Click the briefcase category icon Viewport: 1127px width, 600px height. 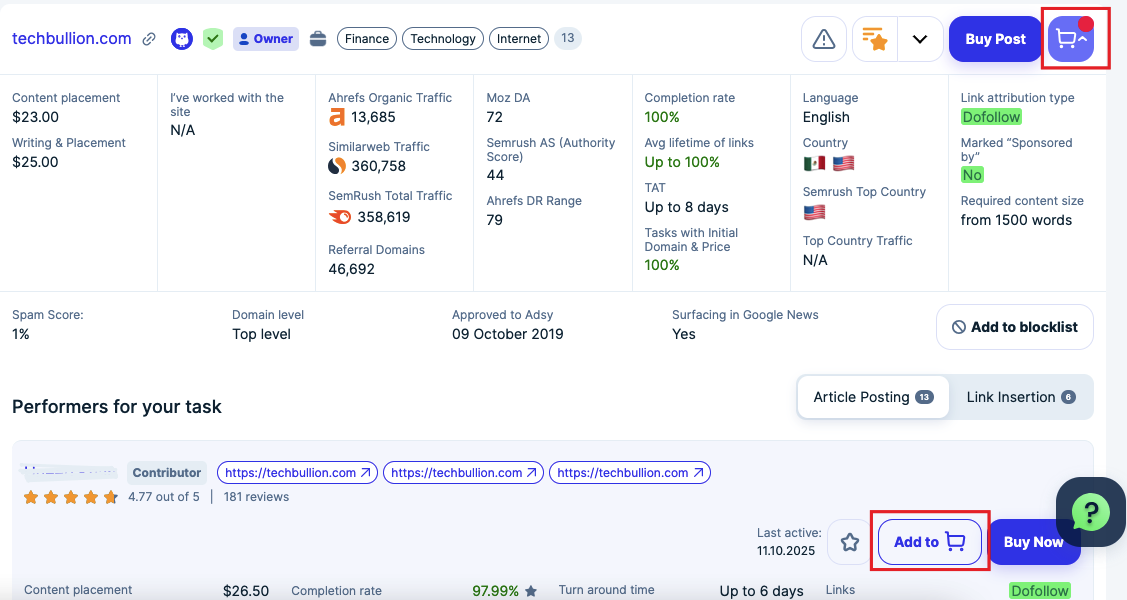point(318,39)
